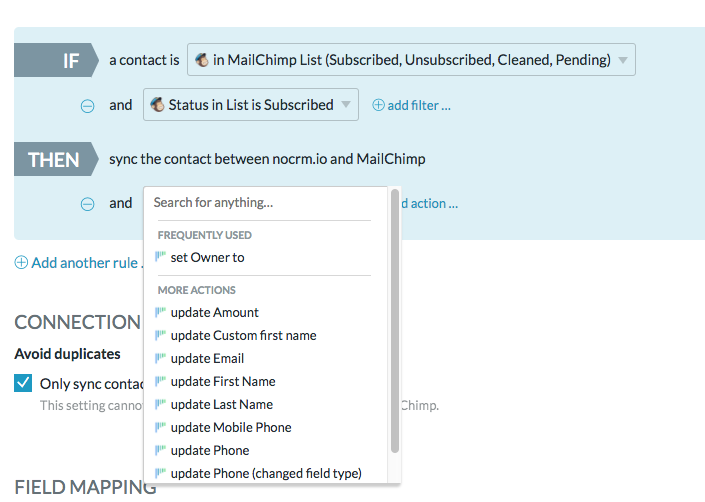Select update Custom first name action
The image size is (705, 502).
pyautogui.click(x=243, y=335)
